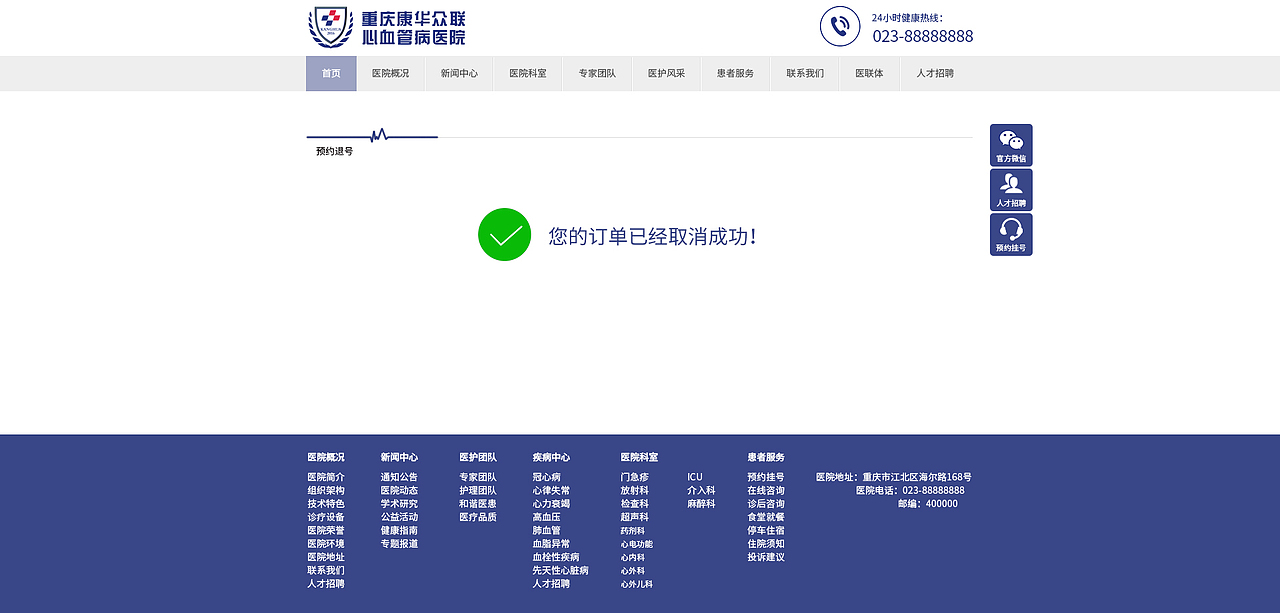Click the 健康指南 footer link
The width and height of the screenshot is (1280, 613).
399,529
